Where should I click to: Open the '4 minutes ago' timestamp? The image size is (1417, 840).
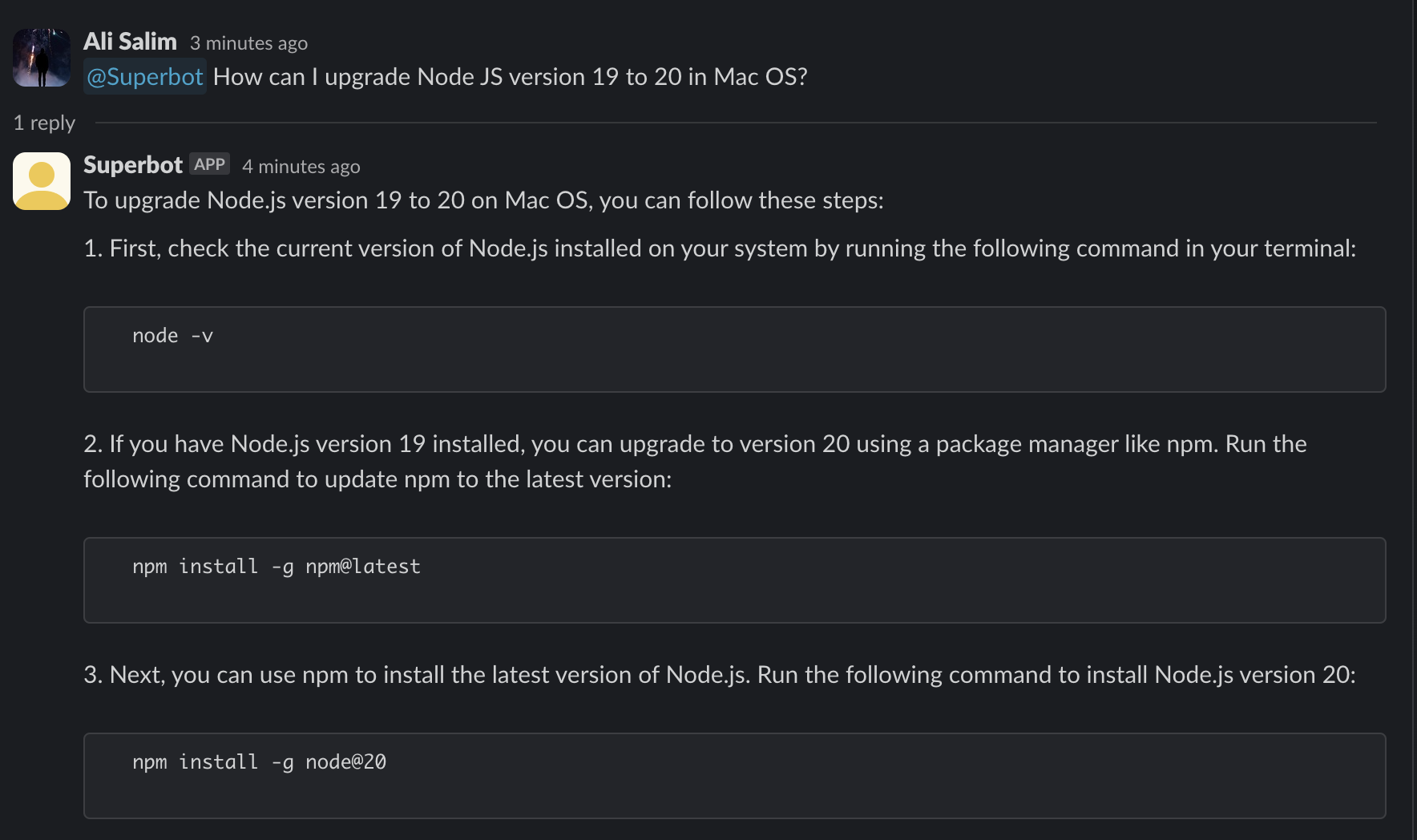click(x=301, y=167)
